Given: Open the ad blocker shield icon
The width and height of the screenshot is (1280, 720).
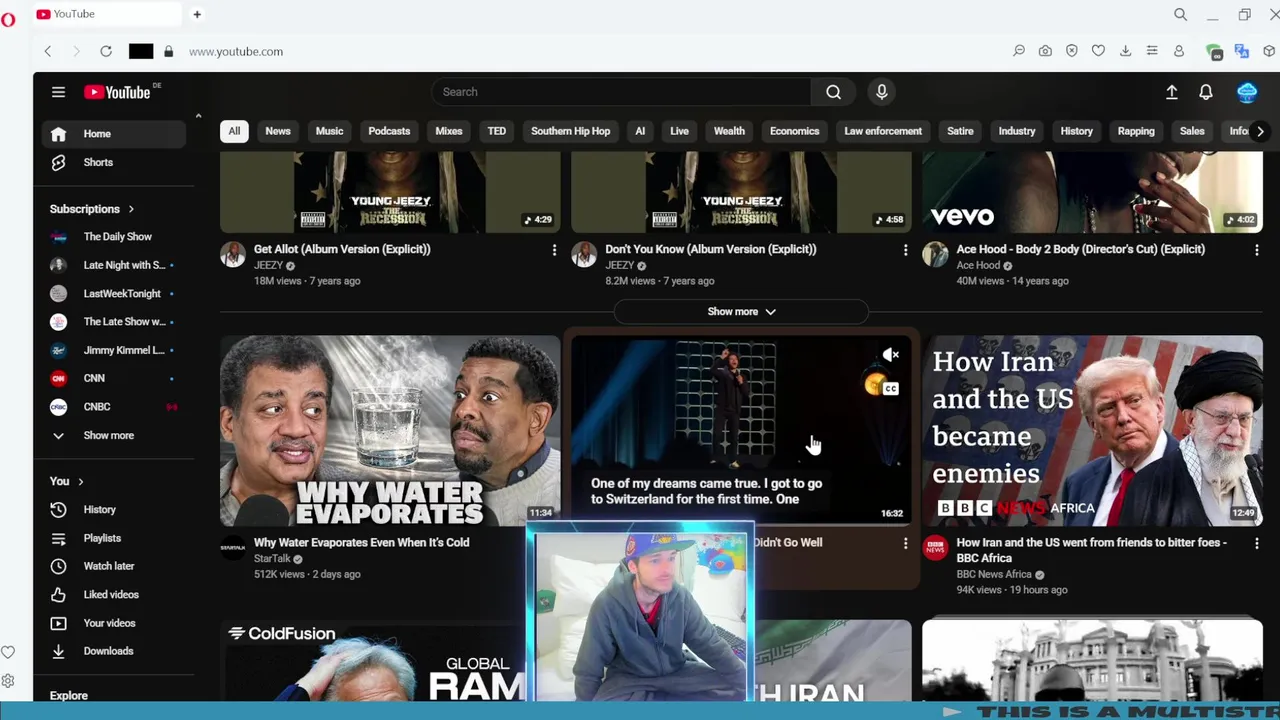Looking at the screenshot, I should point(1072,51).
